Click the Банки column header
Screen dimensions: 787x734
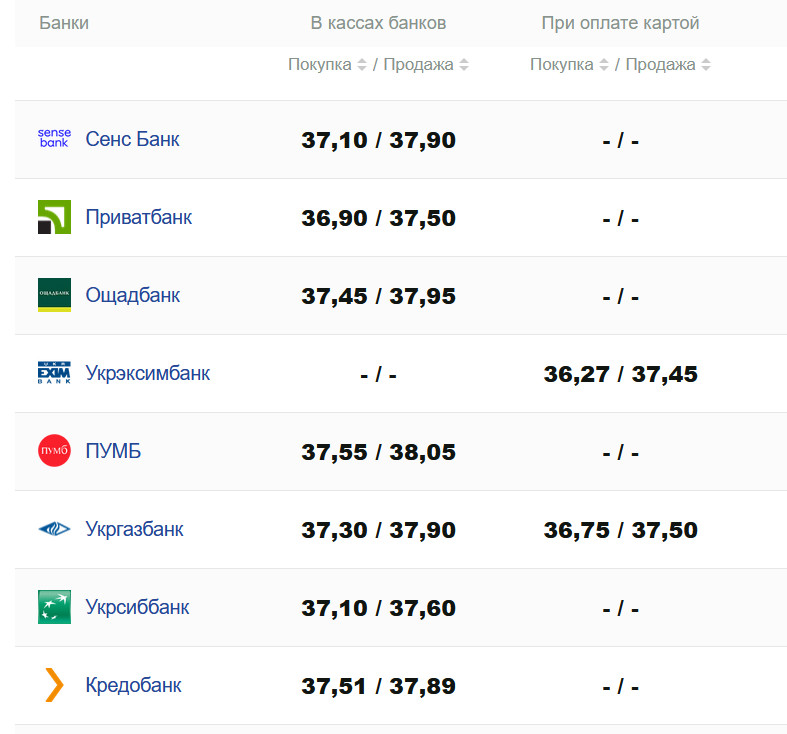pos(64,23)
